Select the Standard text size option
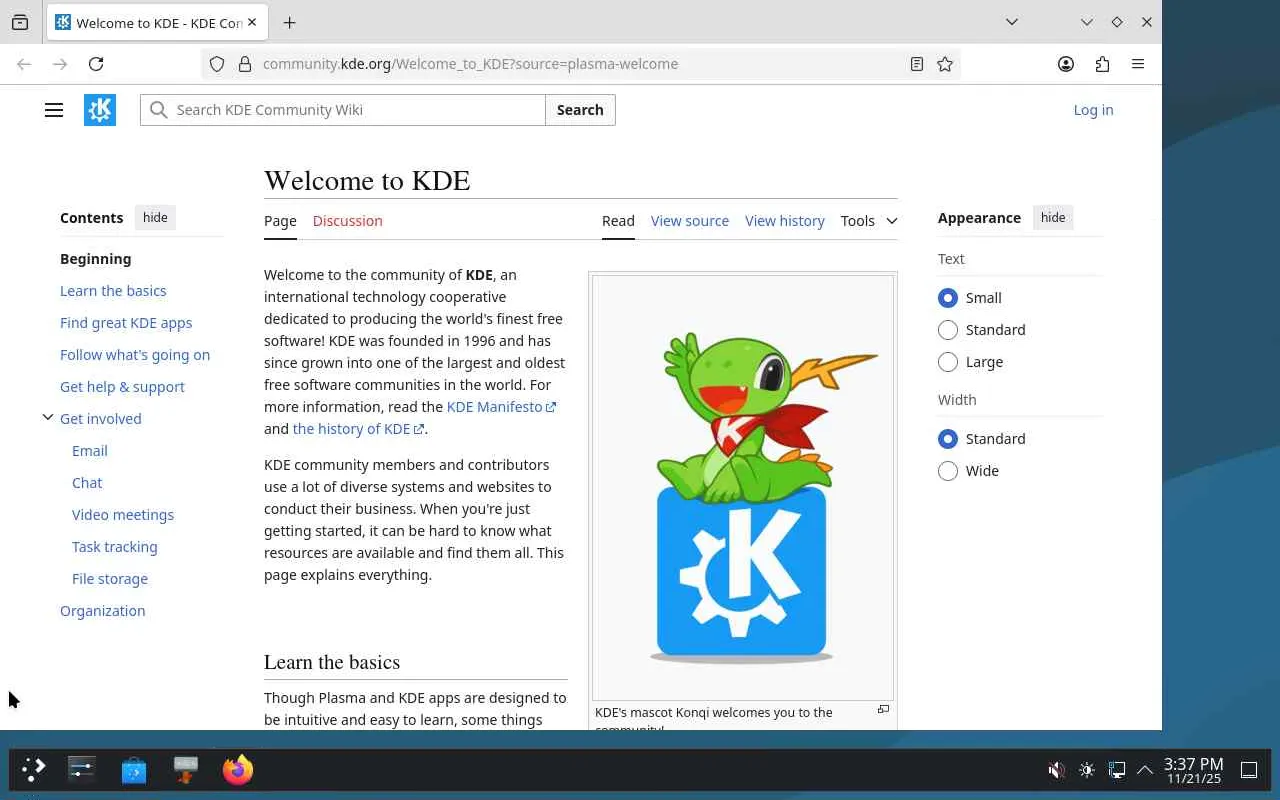 point(948,330)
